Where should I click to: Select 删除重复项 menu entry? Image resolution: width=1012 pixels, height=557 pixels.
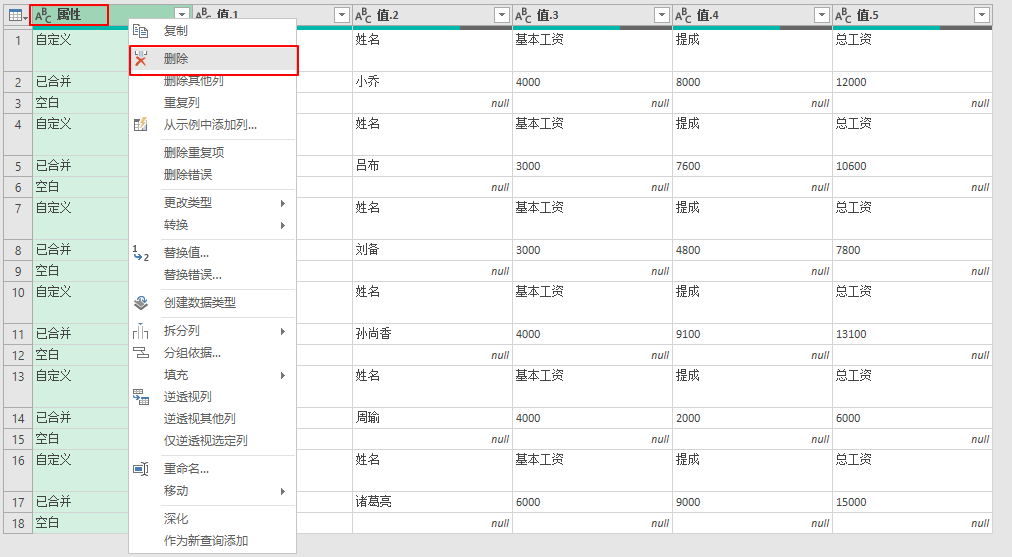tap(213, 153)
